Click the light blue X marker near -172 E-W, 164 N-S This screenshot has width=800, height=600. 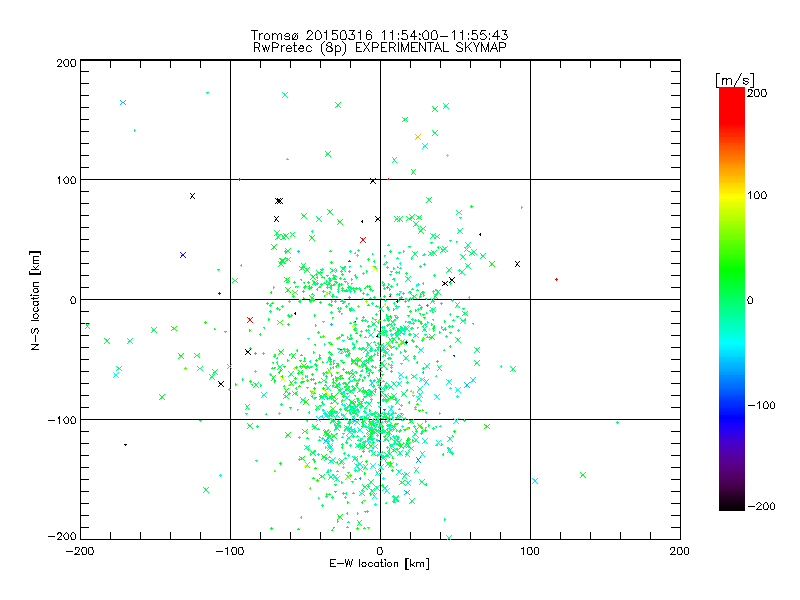pyautogui.click(x=123, y=103)
